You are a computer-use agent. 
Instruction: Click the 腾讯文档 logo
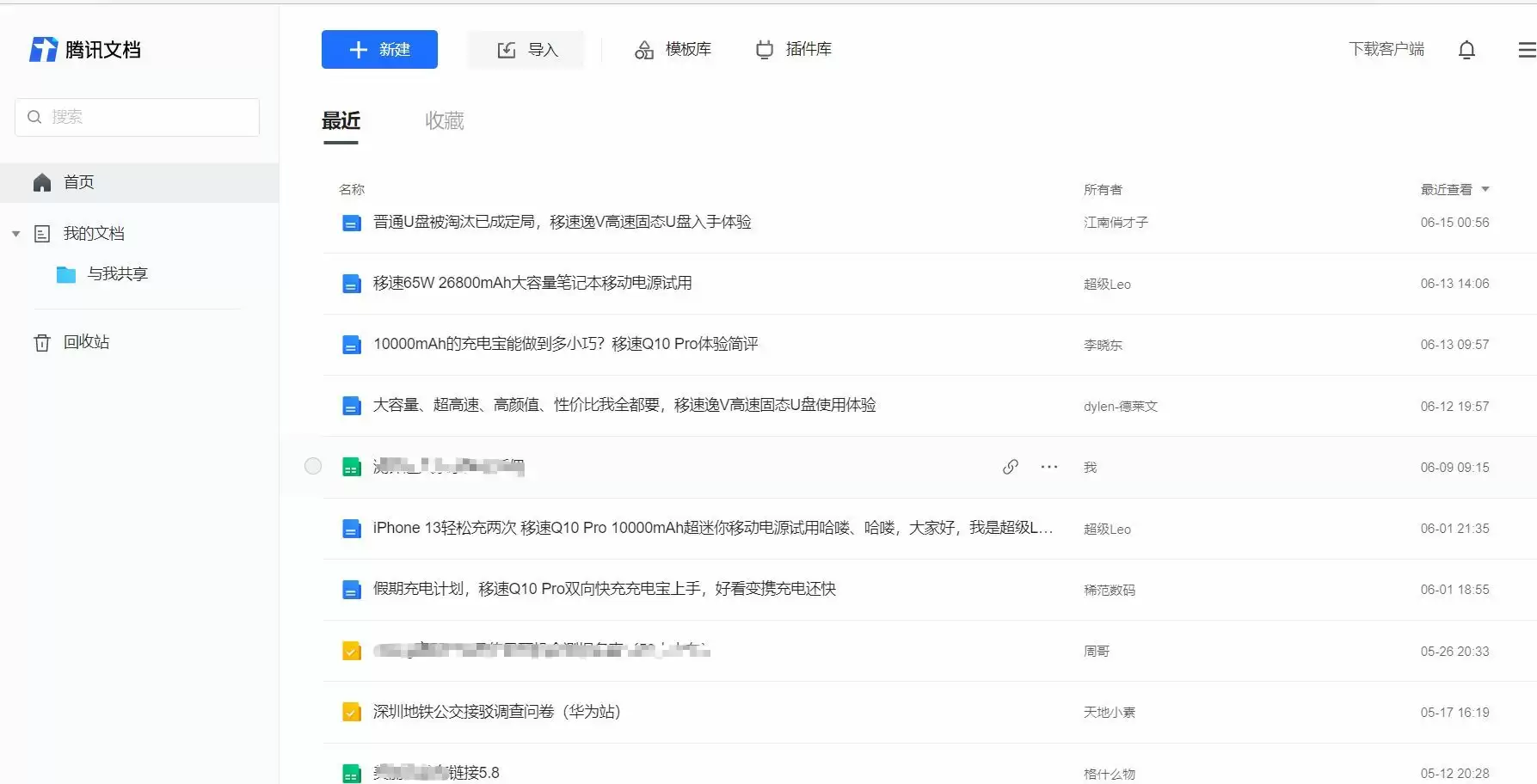click(x=85, y=49)
